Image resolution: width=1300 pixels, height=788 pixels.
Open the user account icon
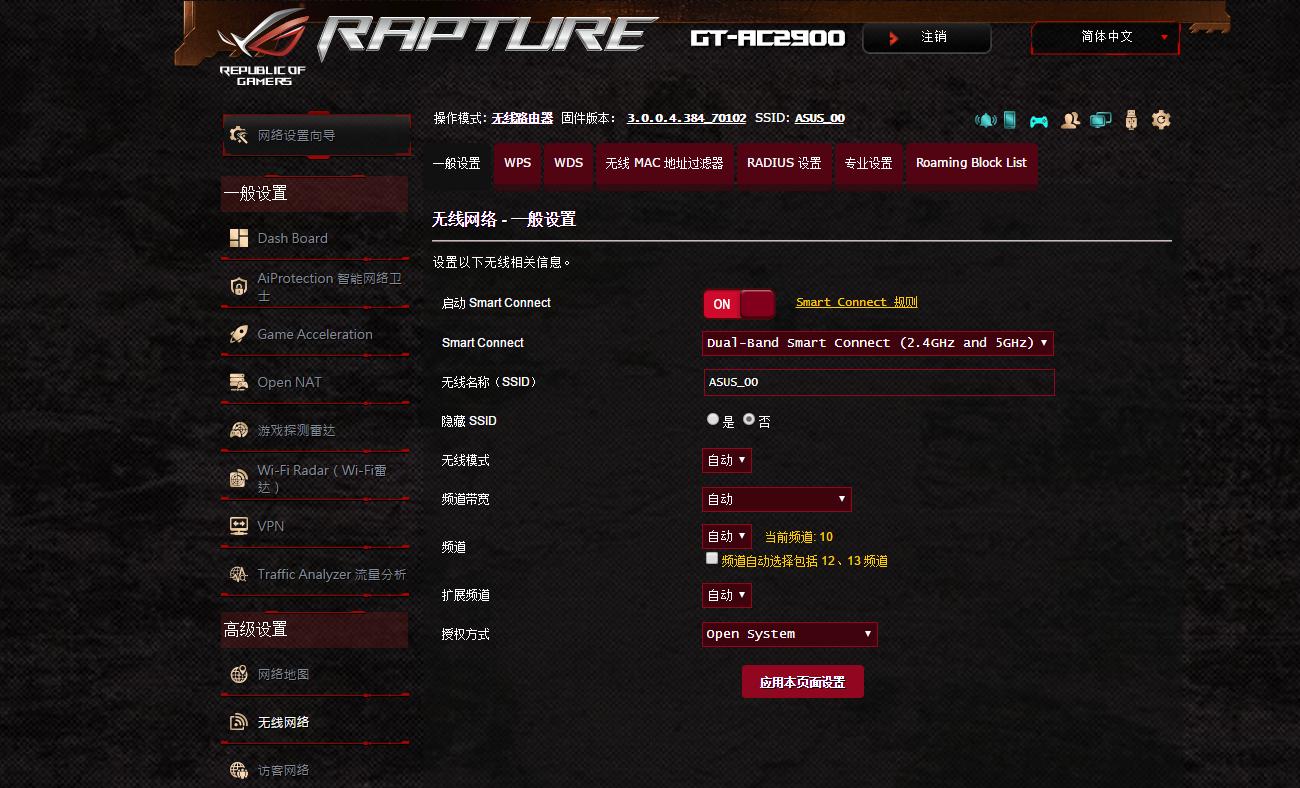[1070, 120]
